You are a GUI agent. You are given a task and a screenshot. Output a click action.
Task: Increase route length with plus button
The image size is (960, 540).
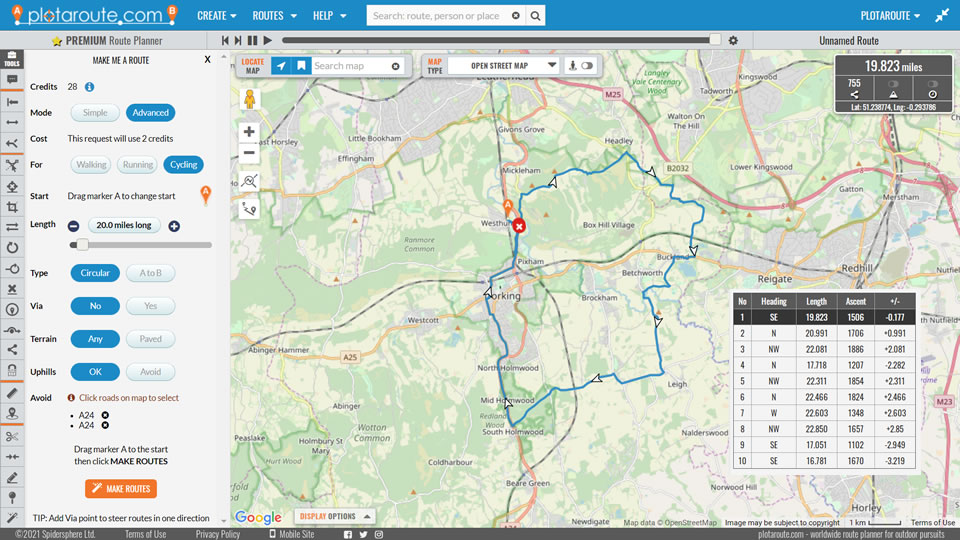[x=174, y=227]
